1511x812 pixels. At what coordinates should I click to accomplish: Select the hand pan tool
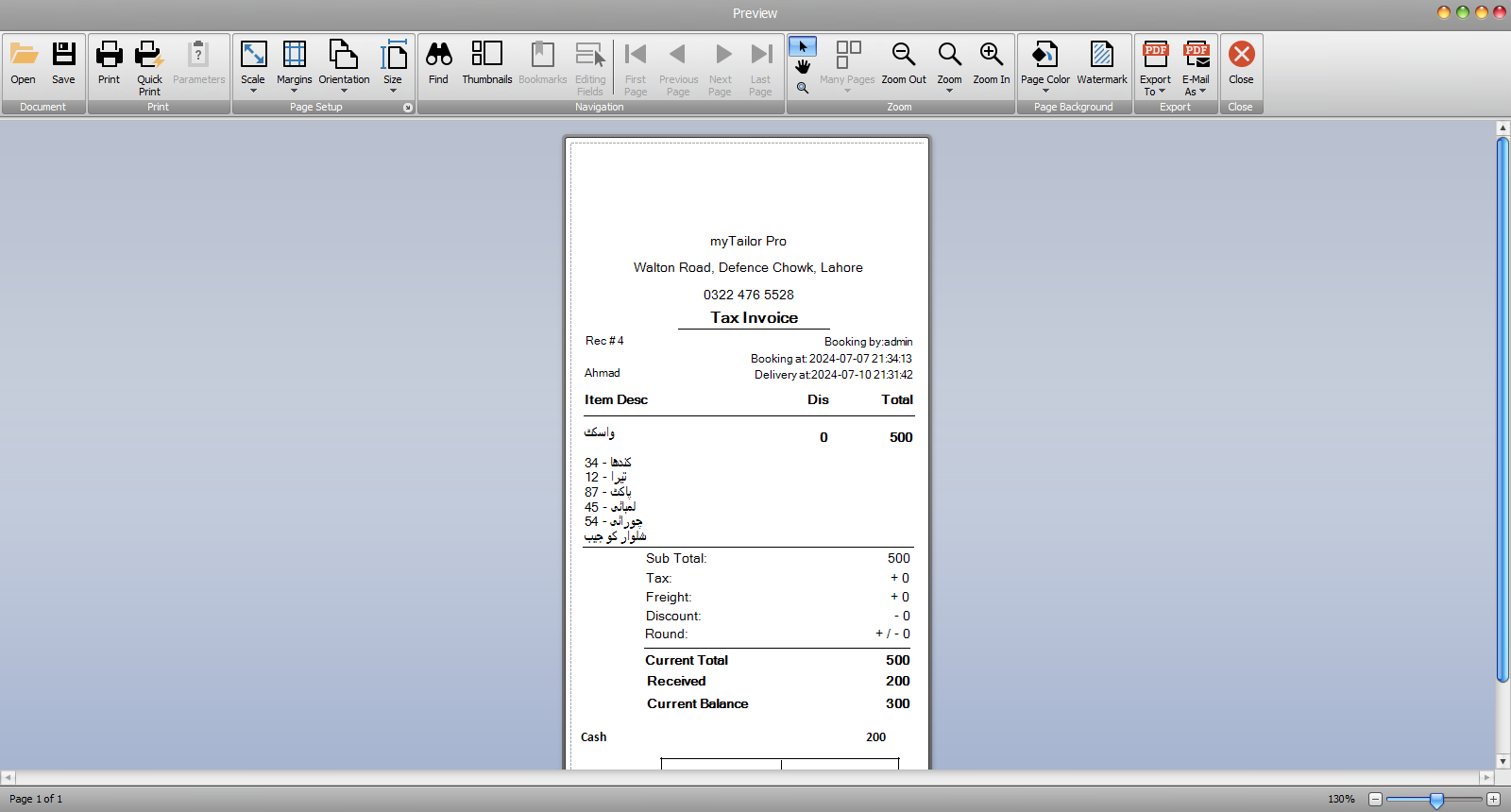click(x=803, y=67)
